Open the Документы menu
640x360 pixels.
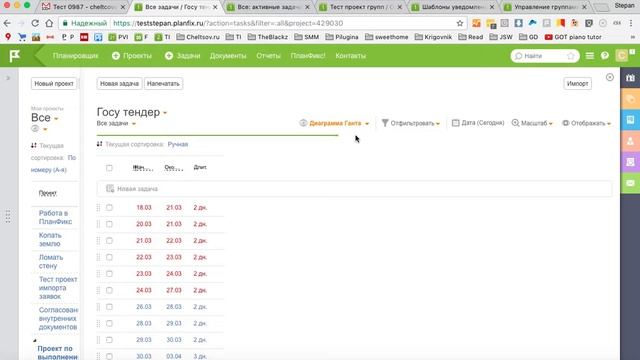(x=228, y=56)
